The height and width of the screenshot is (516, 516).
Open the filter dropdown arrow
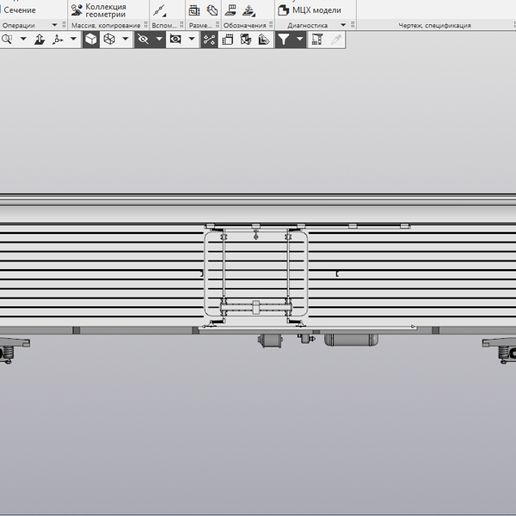tap(300, 39)
